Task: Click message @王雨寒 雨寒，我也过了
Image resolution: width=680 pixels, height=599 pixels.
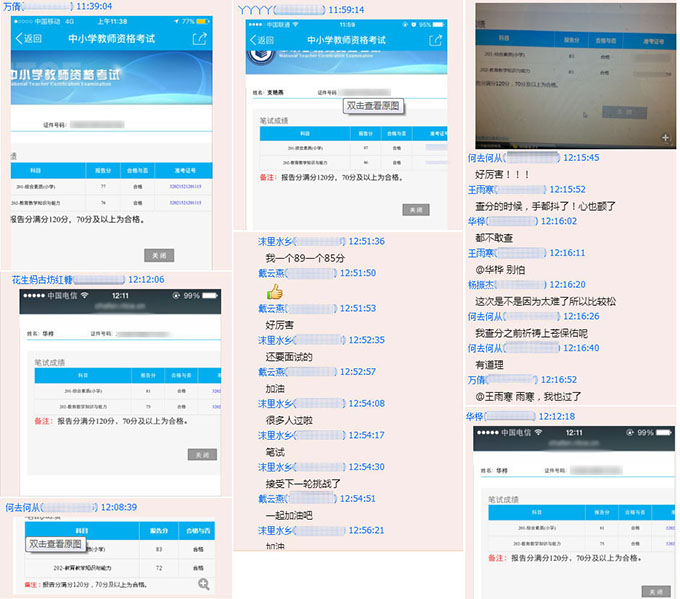Action: (x=528, y=396)
